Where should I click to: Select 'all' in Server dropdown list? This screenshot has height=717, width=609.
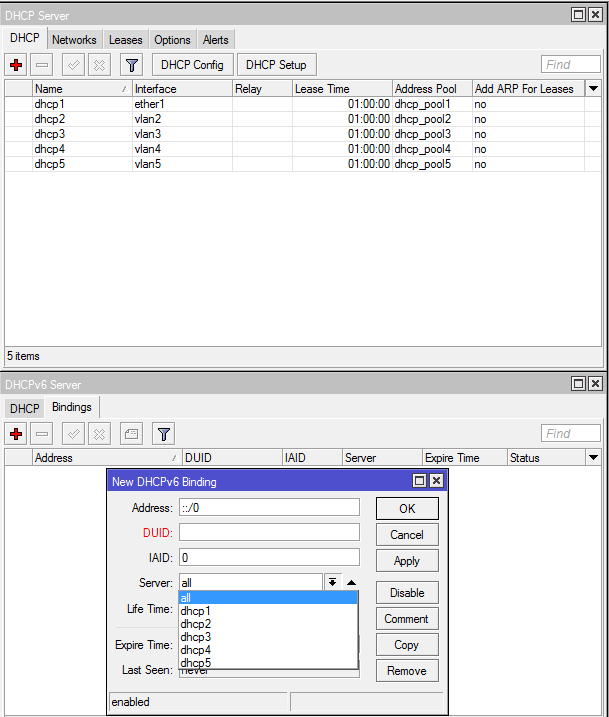click(268, 598)
